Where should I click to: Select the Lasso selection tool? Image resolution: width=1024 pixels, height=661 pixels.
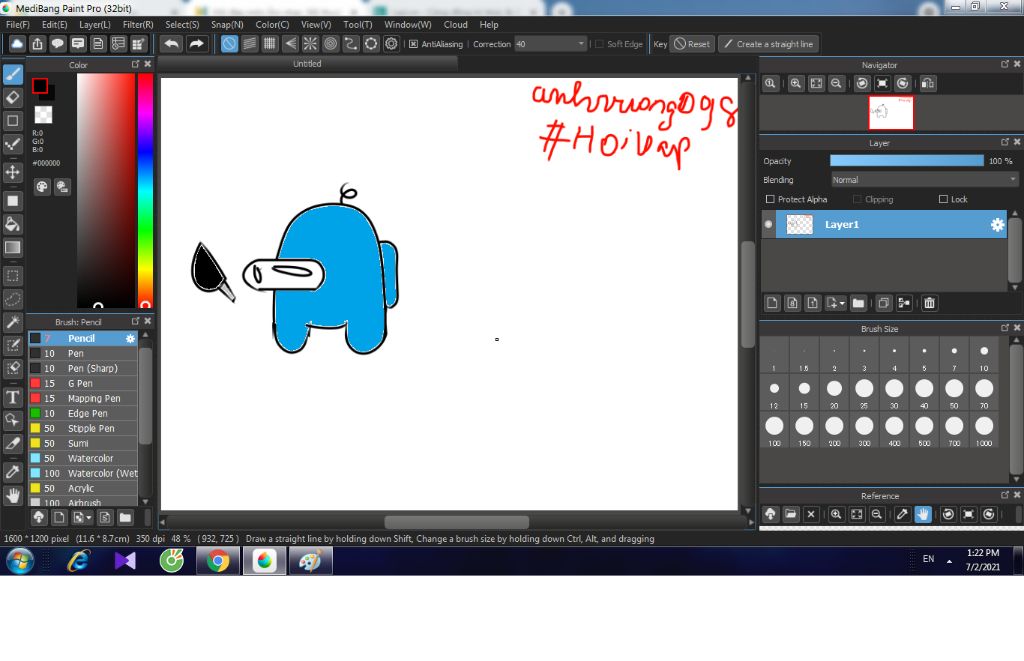[x=12, y=299]
